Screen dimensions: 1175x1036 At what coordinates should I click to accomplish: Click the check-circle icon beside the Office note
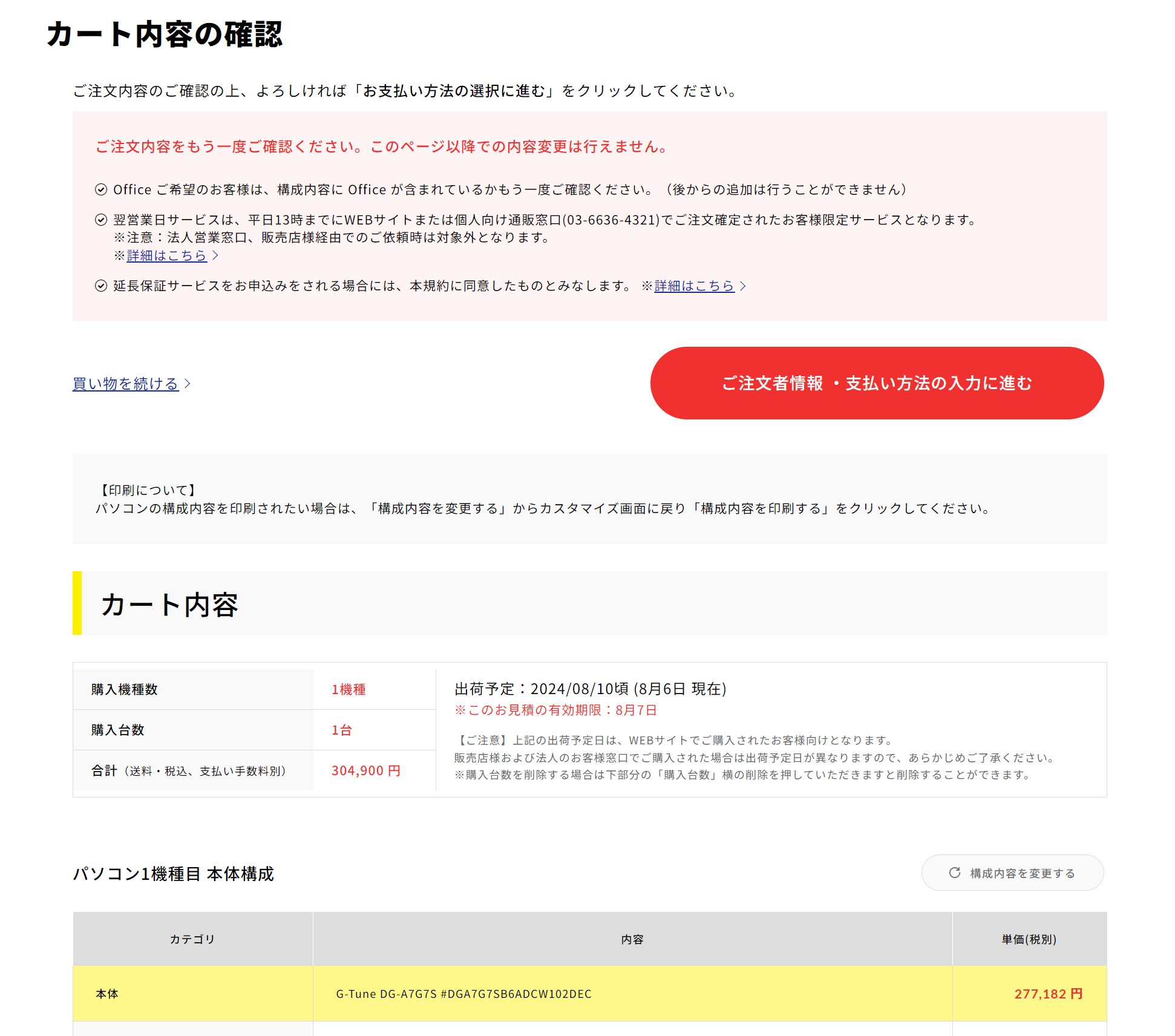tap(101, 189)
